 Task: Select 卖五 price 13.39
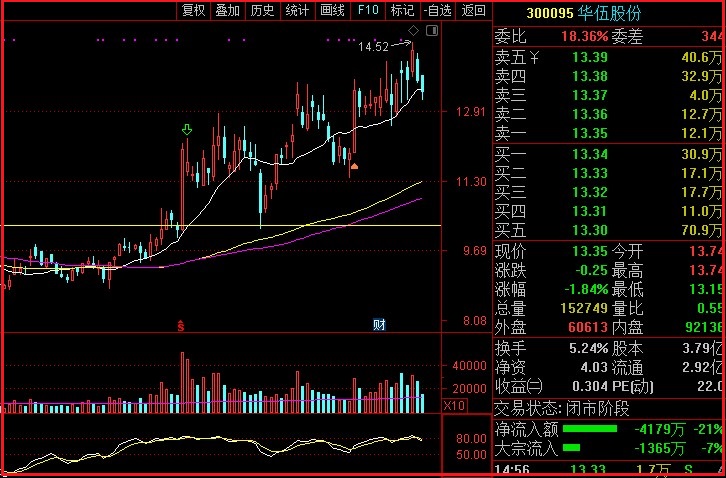[590, 57]
